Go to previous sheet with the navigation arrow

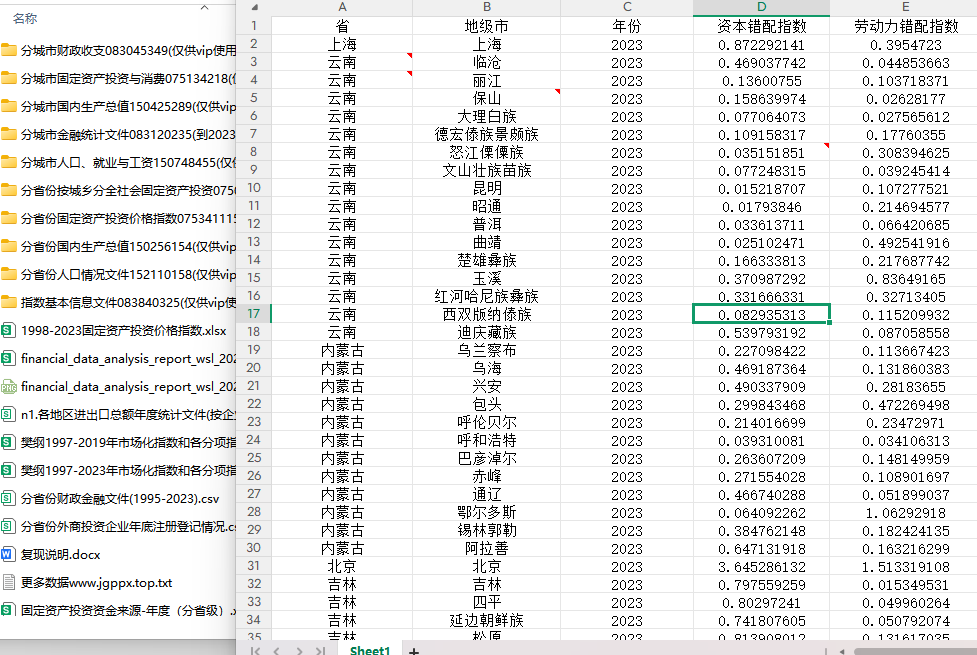[x=277, y=651]
